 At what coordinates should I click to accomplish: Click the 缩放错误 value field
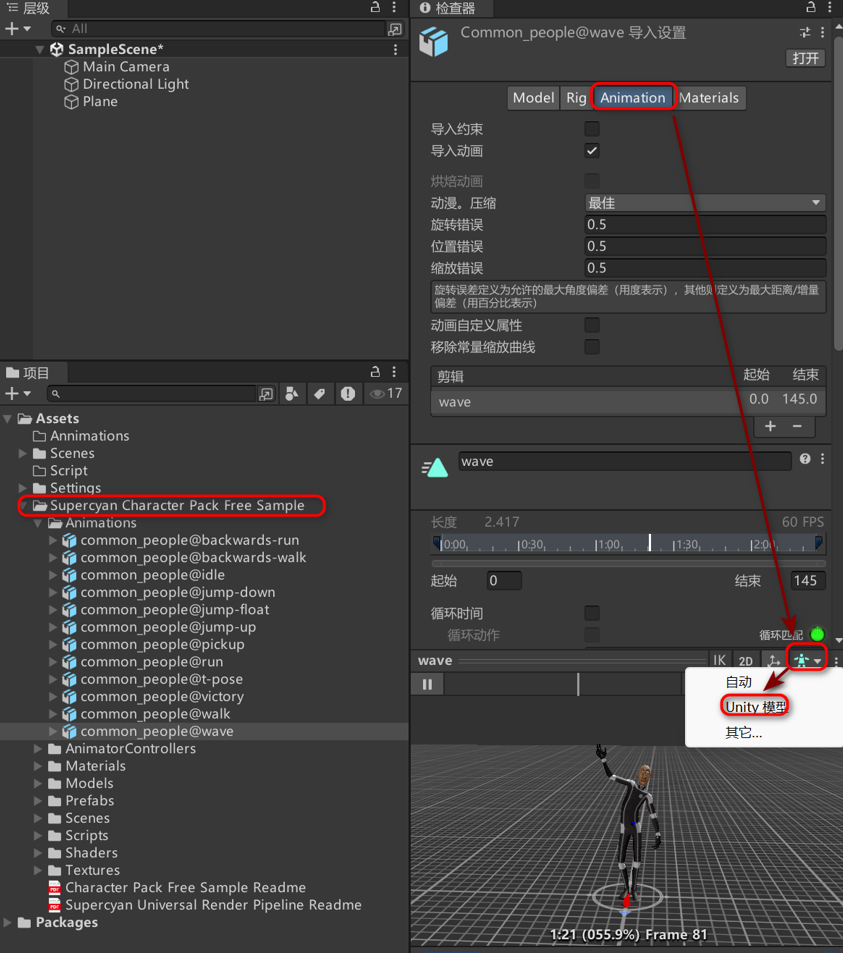[705, 268]
